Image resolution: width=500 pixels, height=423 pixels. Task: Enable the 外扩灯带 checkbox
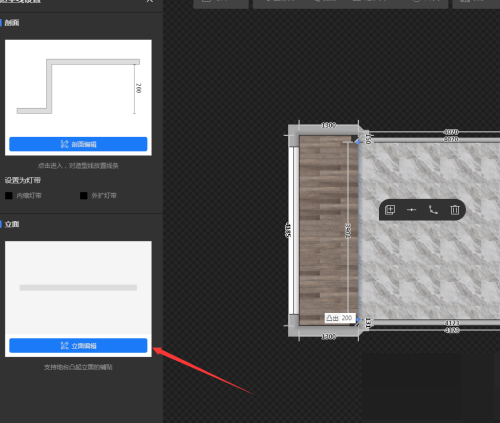click(x=84, y=196)
